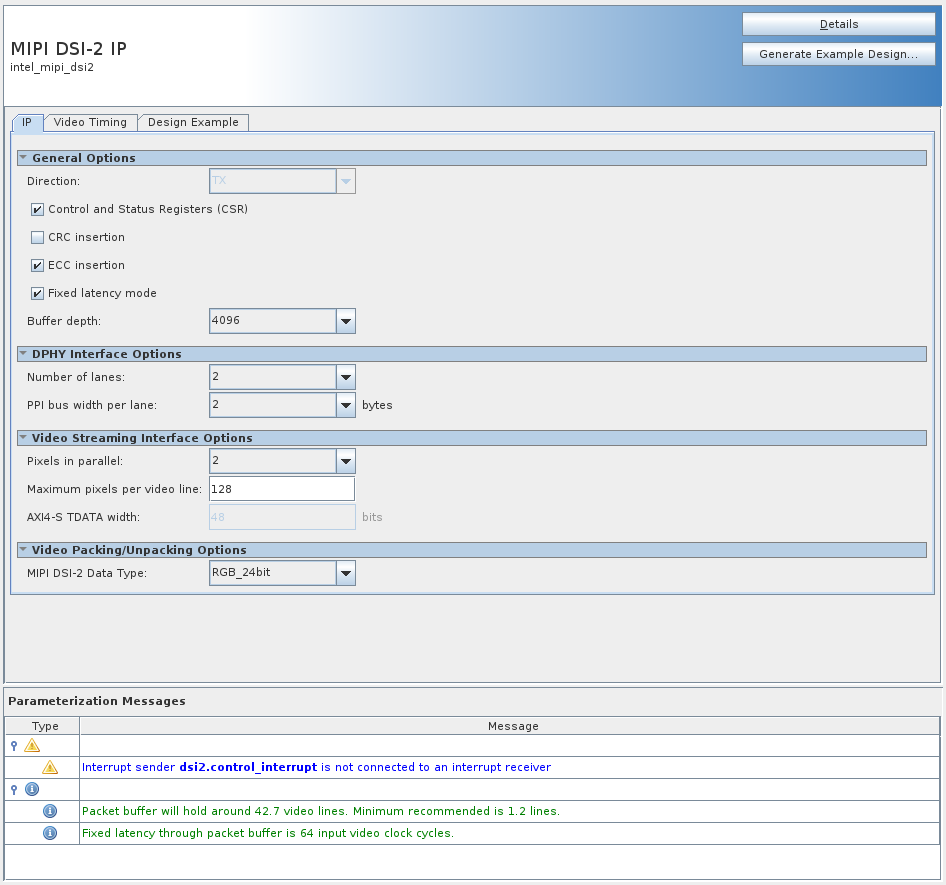
Task: Collapse the warning messages group handle
Action: click(14, 746)
